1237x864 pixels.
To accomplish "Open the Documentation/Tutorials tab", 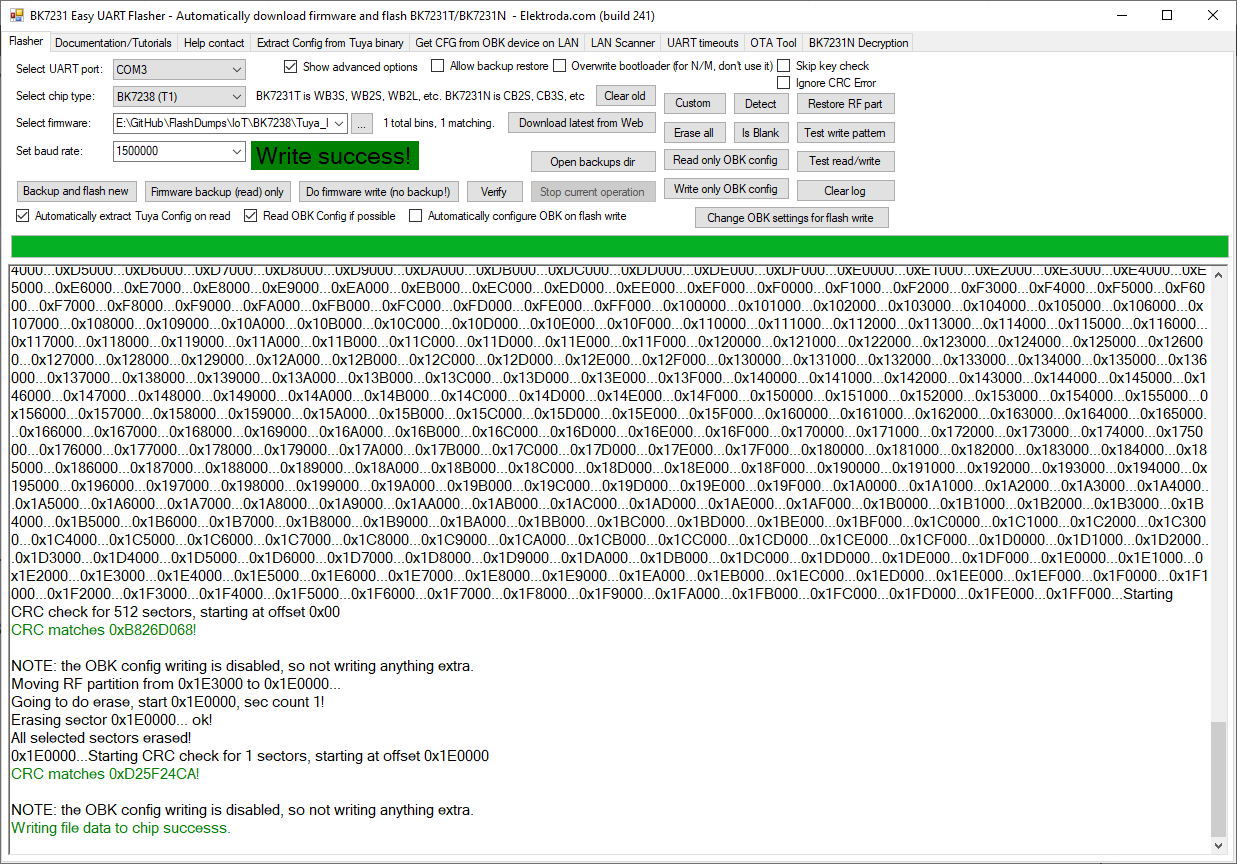I will (x=113, y=43).
